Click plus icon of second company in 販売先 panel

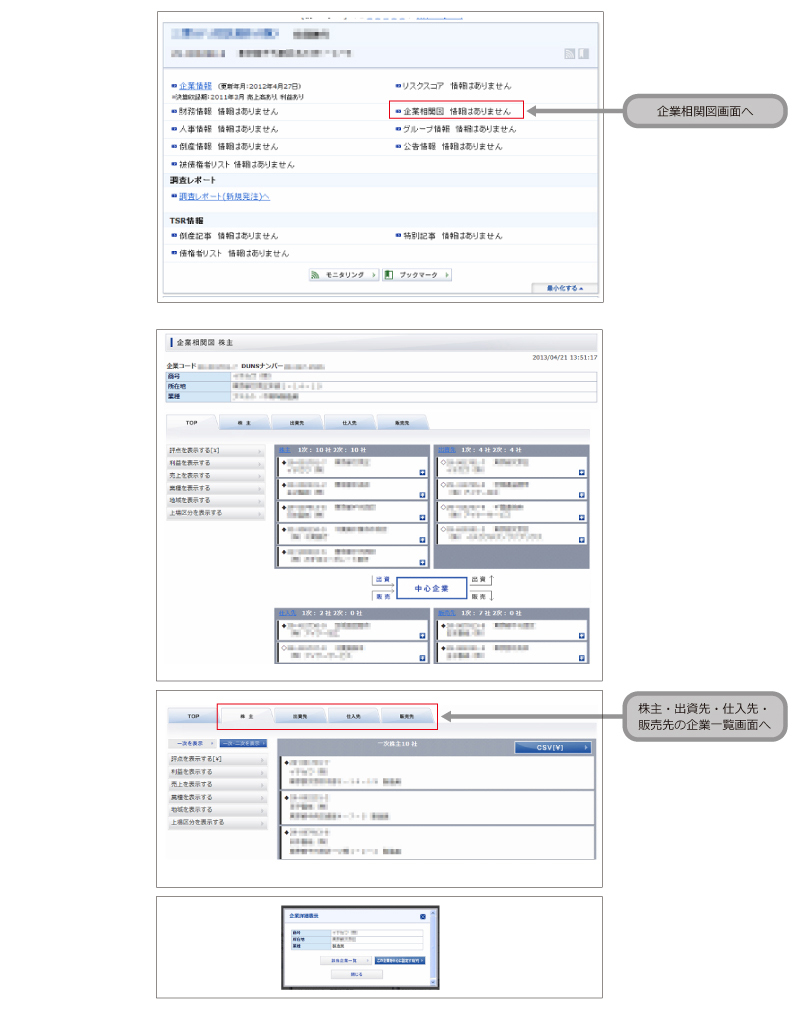point(582,658)
